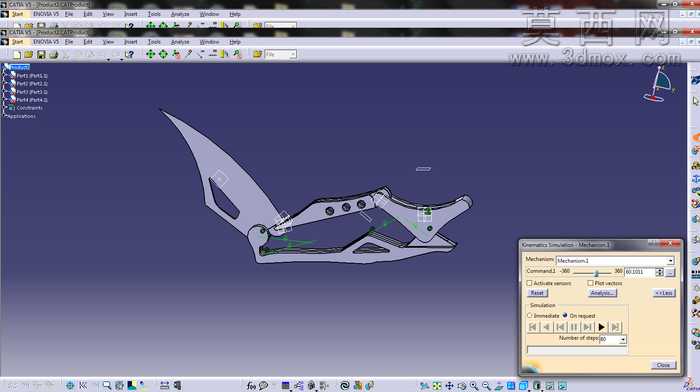Select the Immediate simulation radio button
The height and width of the screenshot is (392, 700).
[x=530, y=315]
